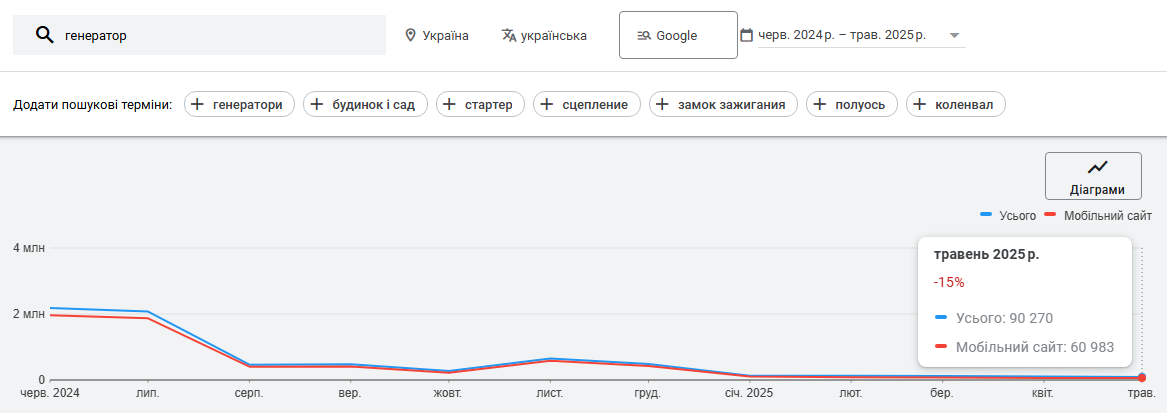
Task: Add the сцепление search term
Action: pos(586,104)
